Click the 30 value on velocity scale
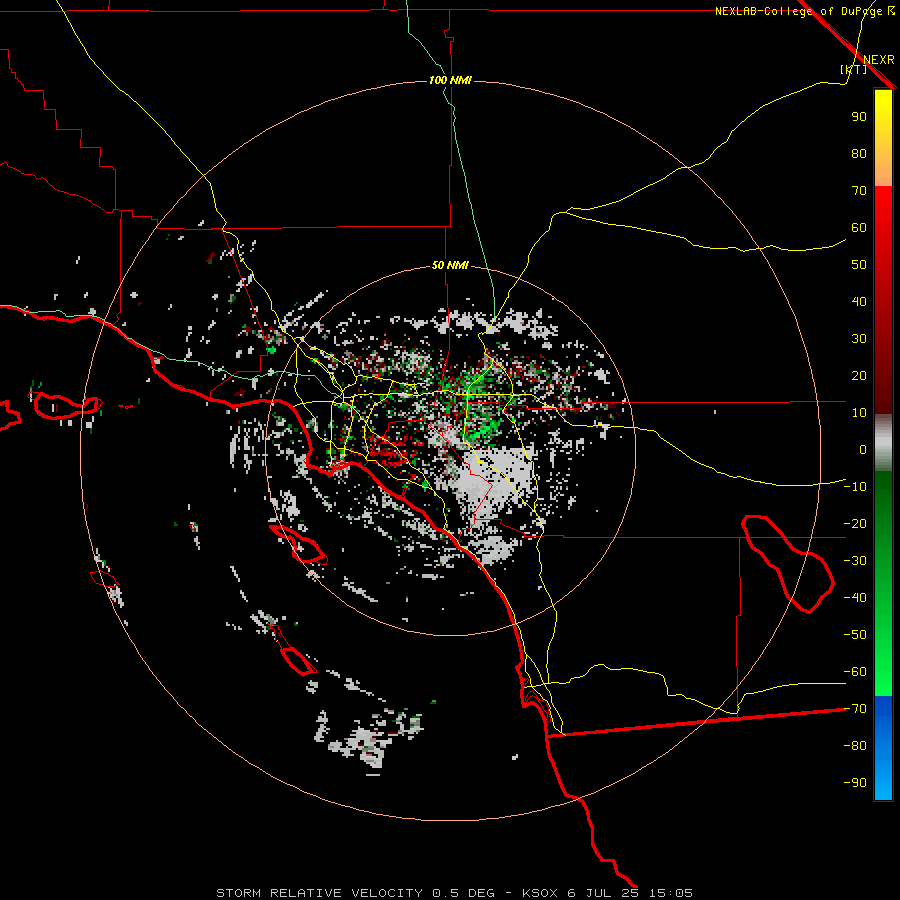This screenshot has width=900, height=900. coord(859,339)
